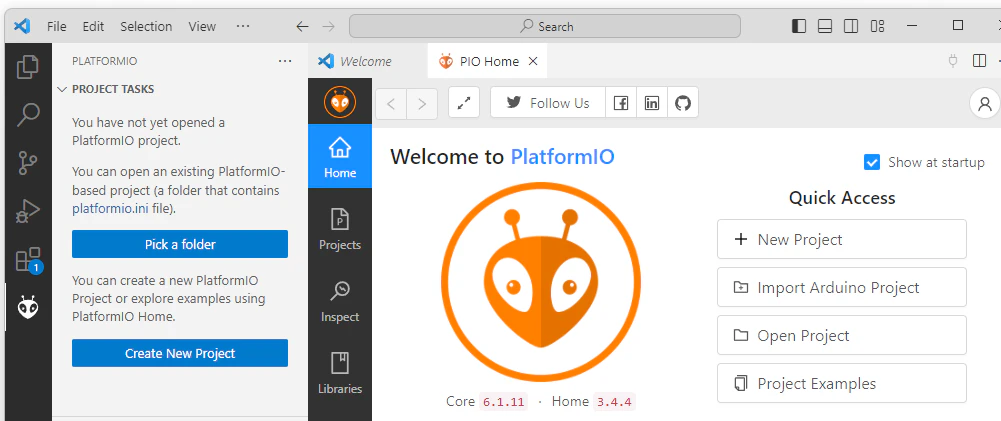
Task: Expand PIO Home to full view
Action: point(464,102)
